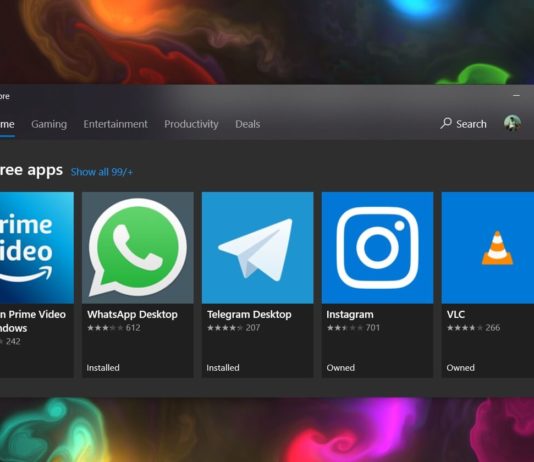Open the Instagram camera logo tile
Viewport: 534px width, 462px height.
[x=377, y=248]
